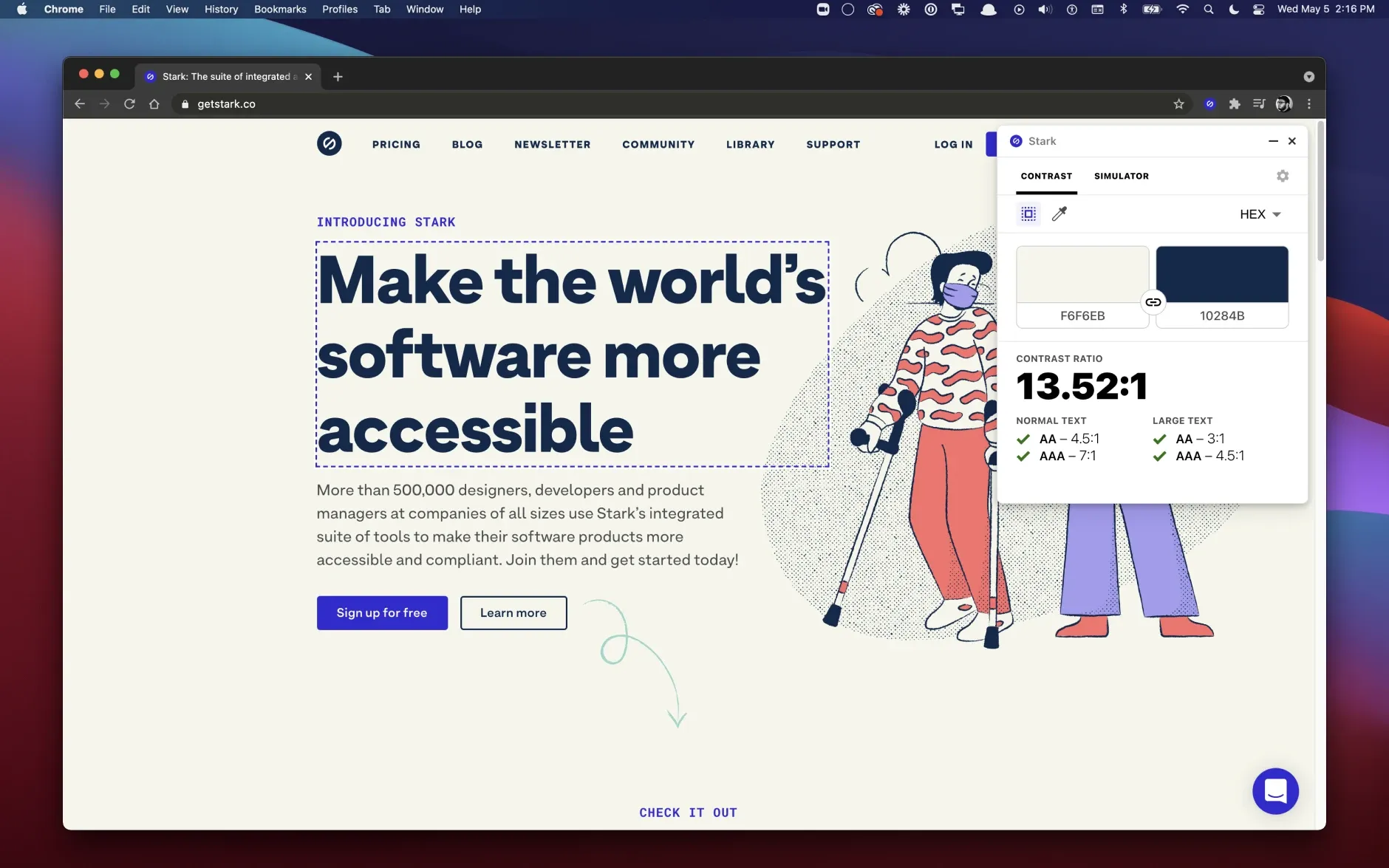Click the Stark logo on website header
1389x868 pixels.
pyautogui.click(x=330, y=143)
